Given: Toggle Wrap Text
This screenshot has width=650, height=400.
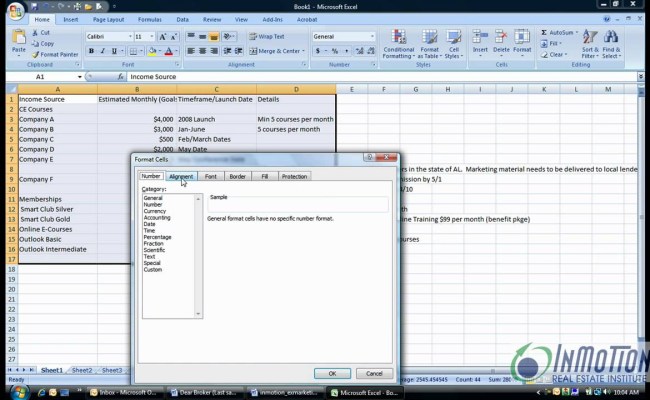Looking at the screenshot, I should coord(267,36).
